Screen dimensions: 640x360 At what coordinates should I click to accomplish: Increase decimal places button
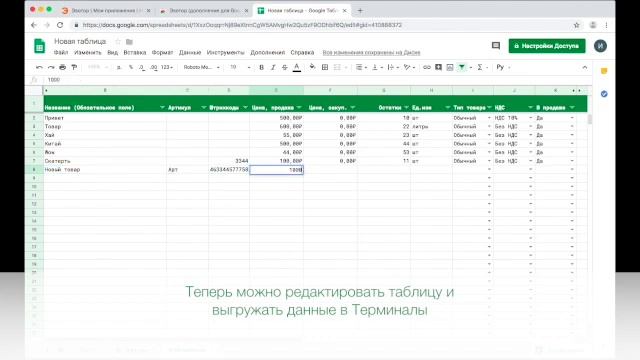coord(153,67)
